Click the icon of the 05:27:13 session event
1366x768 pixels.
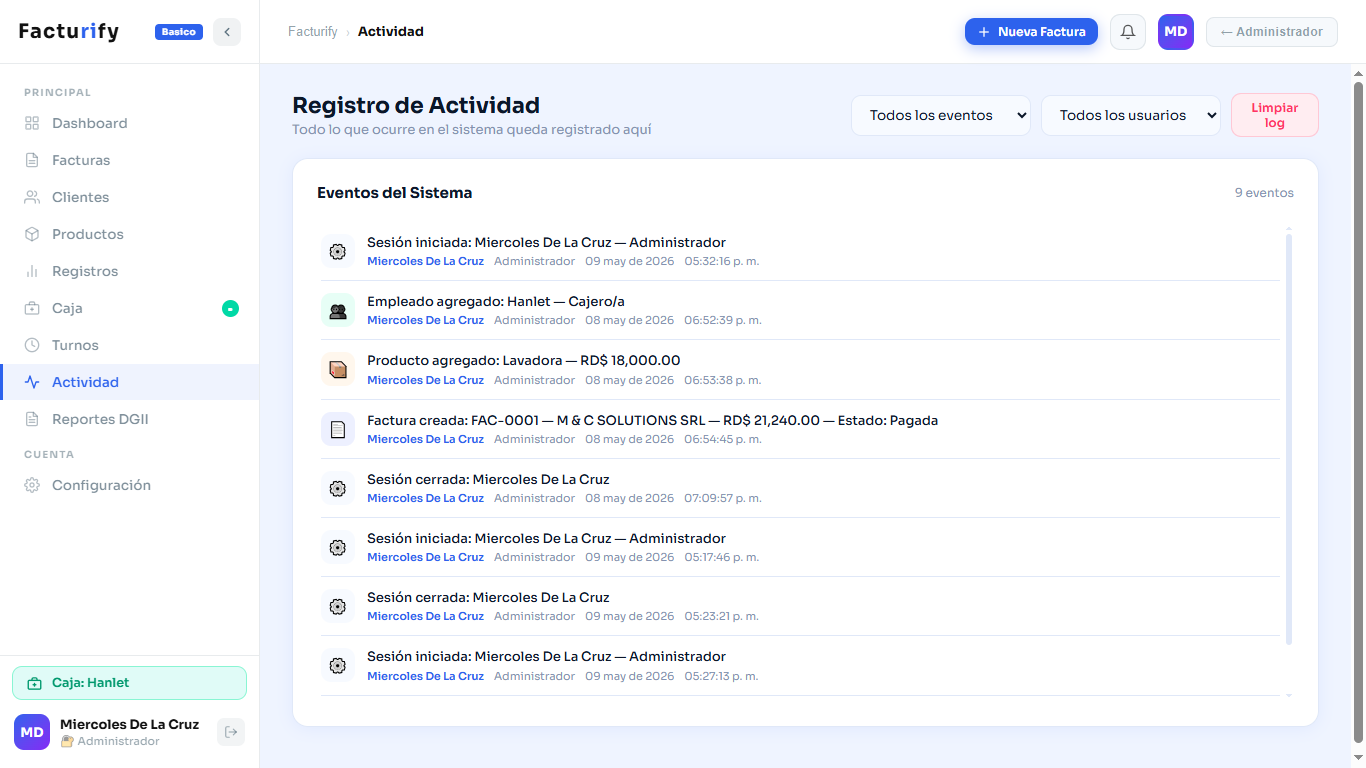tap(338, 665)
